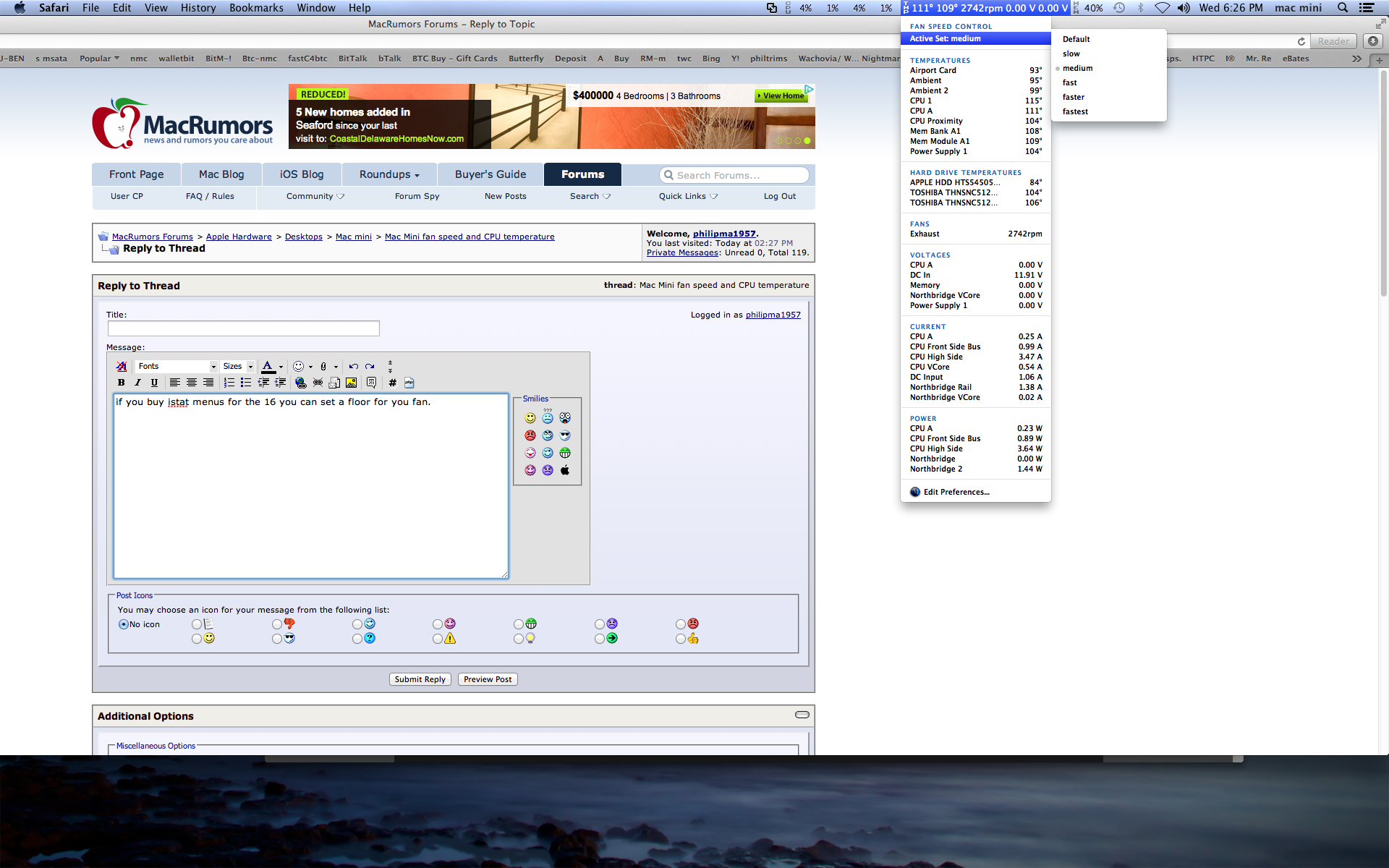The width and height of the screenshot is (1389, 868).
Task: Click the italic formatting button
Action: (x=137, y=383)
